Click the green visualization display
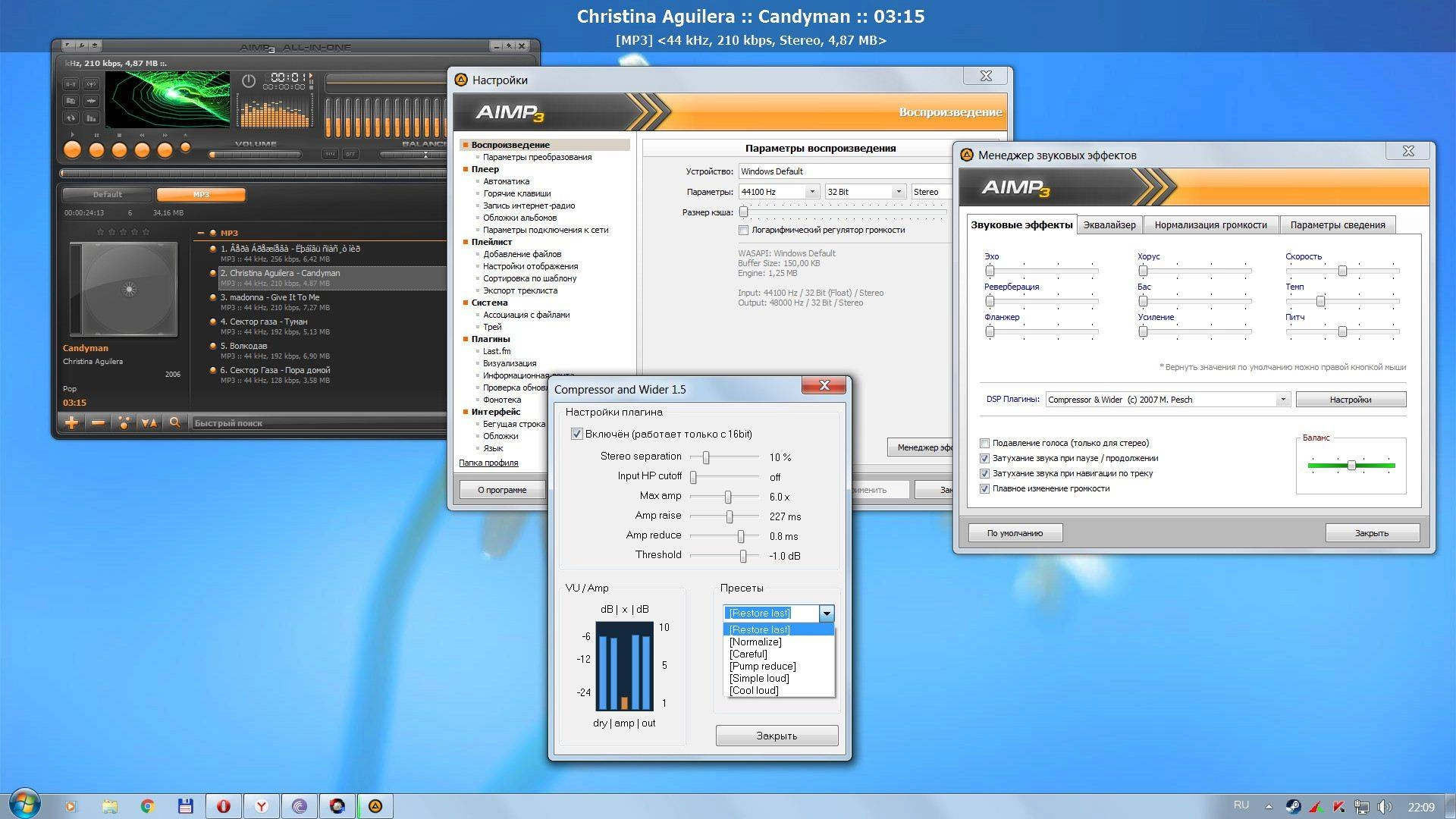 pyautogui.click(x=168, y=99)
